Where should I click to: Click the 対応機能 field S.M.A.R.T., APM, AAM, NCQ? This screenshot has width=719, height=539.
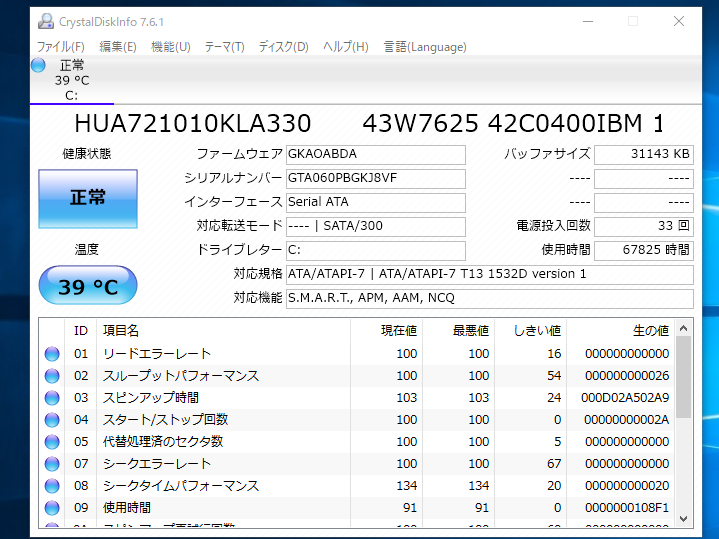(x=490, y=299)
